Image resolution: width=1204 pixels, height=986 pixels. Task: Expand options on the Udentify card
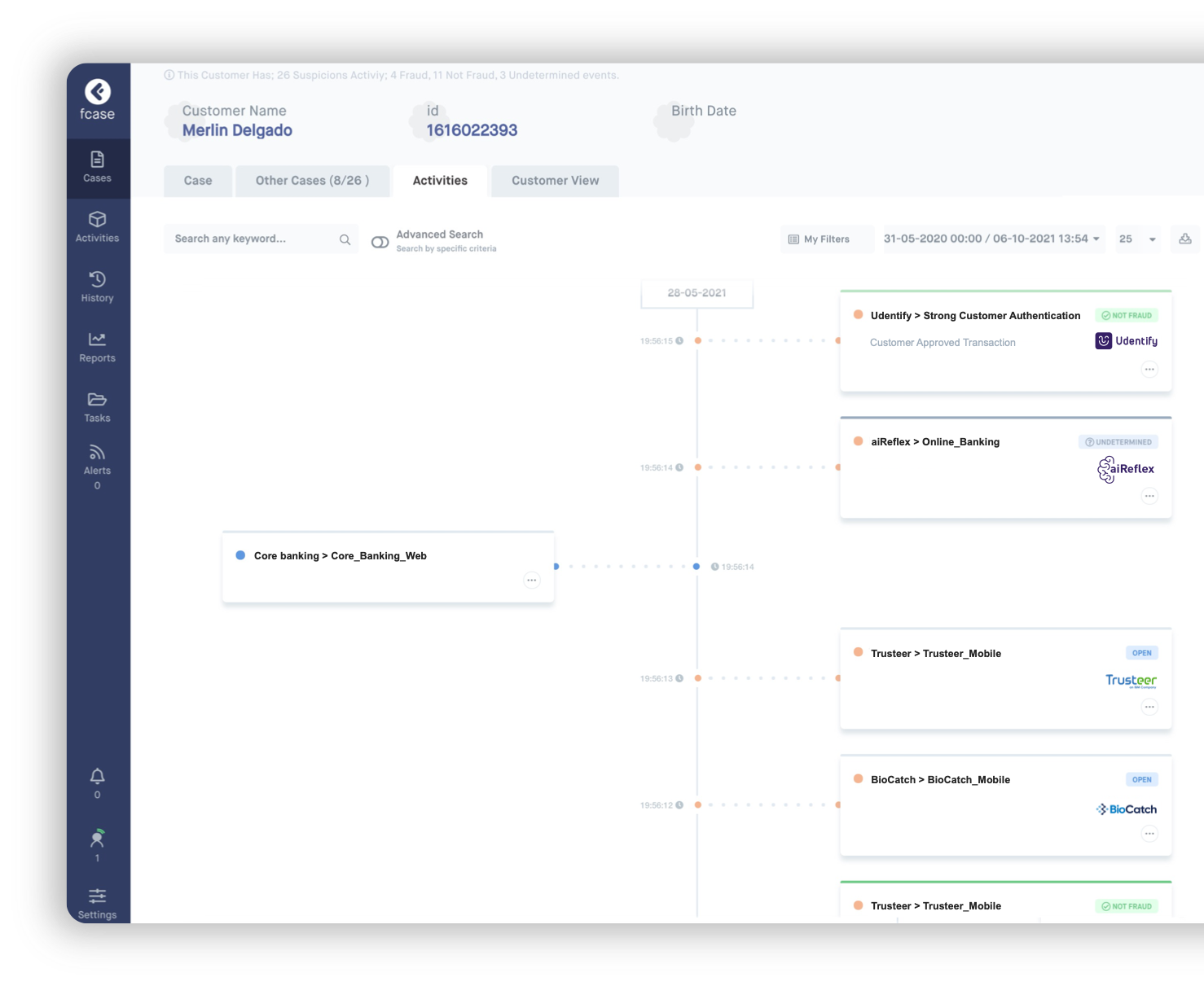click(1149, 369)
